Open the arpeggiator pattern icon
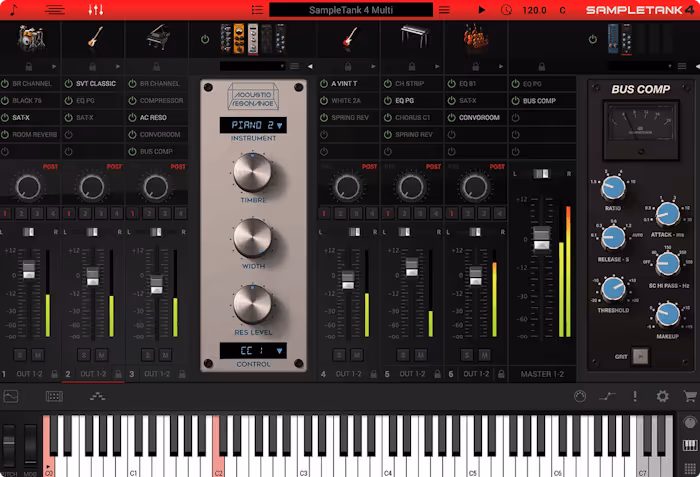 point(97,396)
